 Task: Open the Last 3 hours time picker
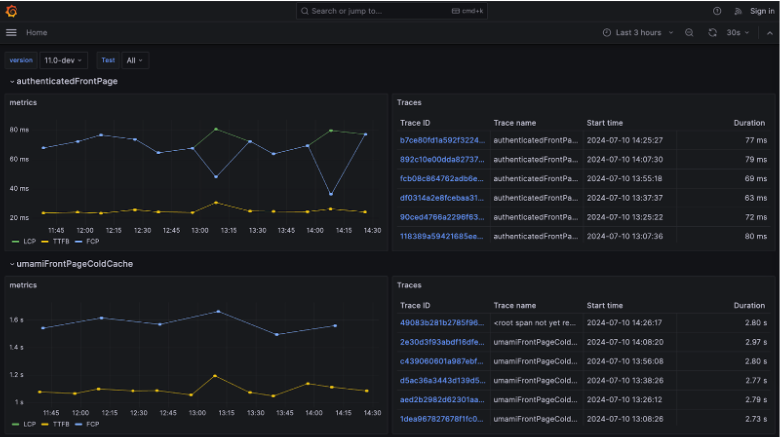coord(637,33)
